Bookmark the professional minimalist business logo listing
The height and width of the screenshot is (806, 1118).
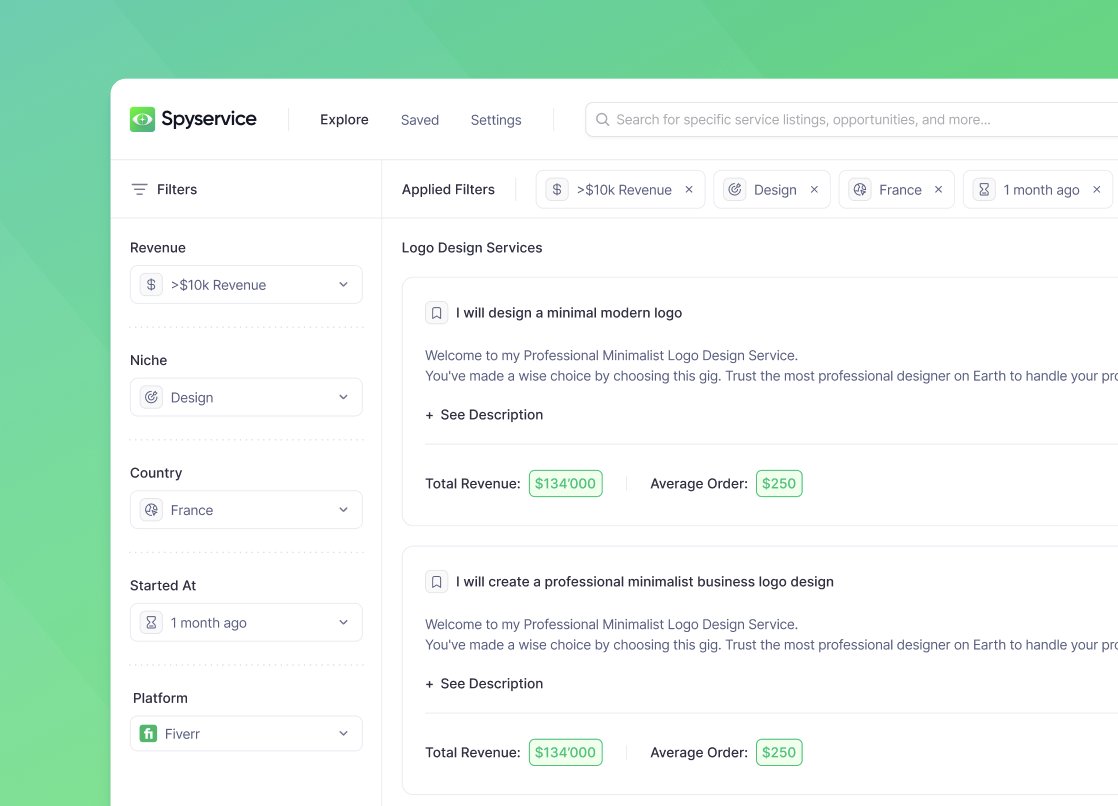pyautogui.click(x=436, y=581)
